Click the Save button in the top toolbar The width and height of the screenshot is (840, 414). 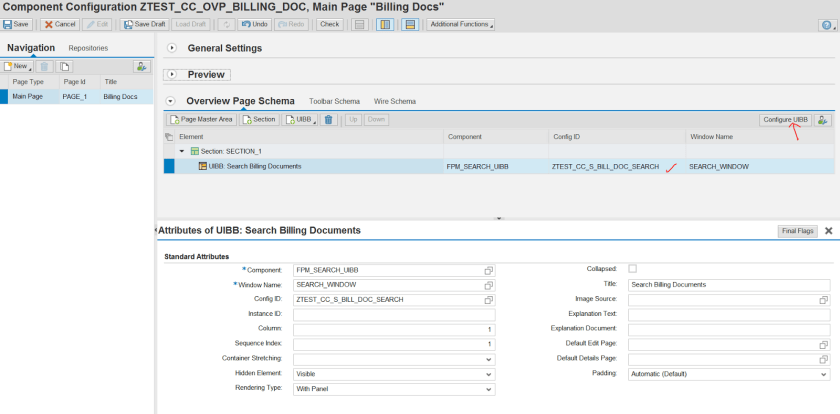coord(17,24)
